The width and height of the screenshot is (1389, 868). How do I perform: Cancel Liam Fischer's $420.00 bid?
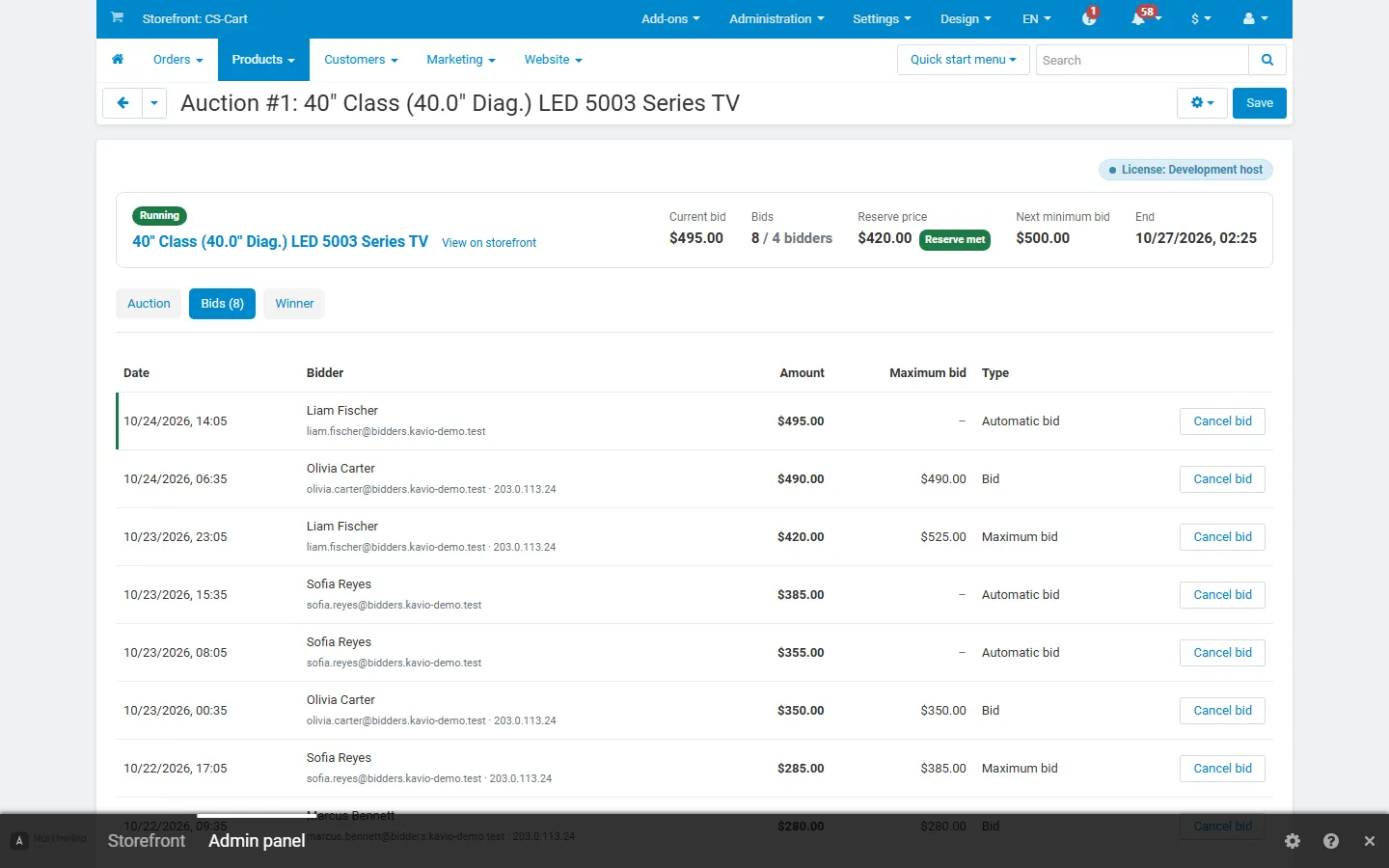pos(1222,537)
